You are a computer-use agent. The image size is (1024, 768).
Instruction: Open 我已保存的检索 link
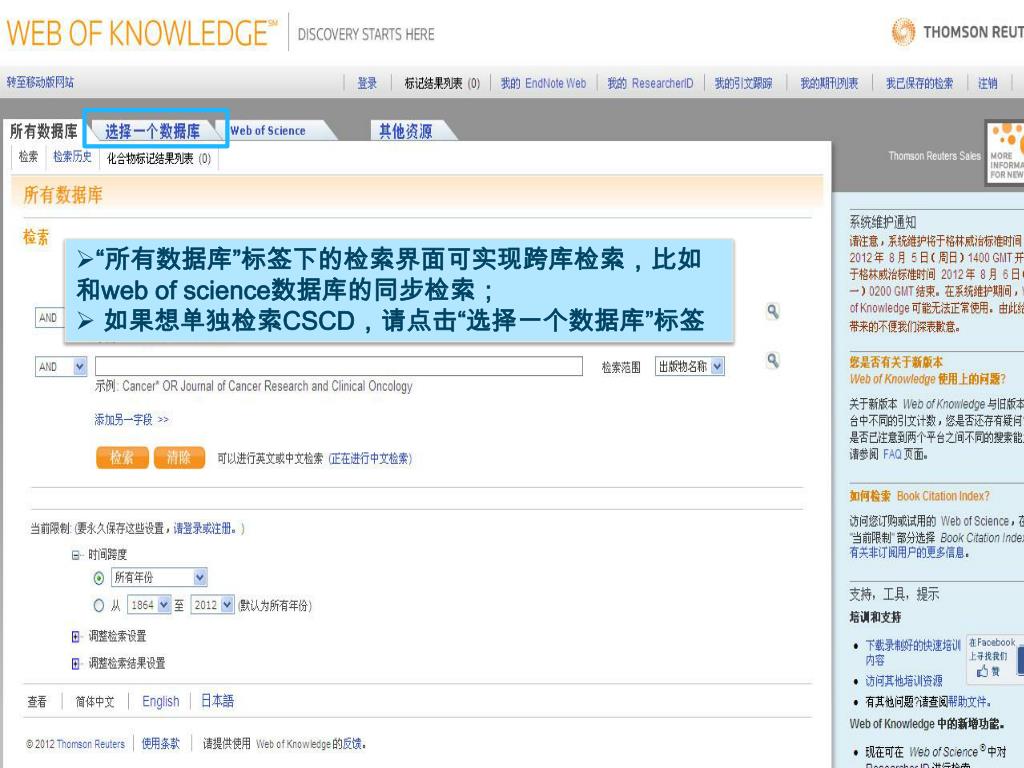pyautogui.click(x=920, y=83)
